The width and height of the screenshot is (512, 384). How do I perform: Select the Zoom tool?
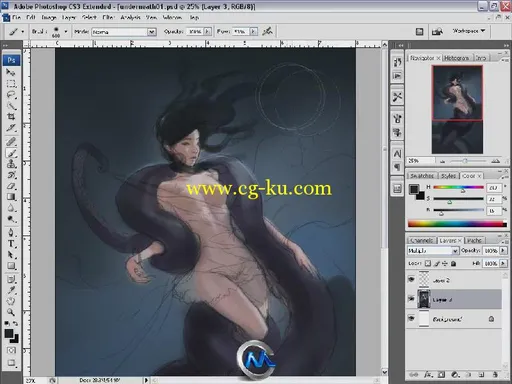coord(11,312)
